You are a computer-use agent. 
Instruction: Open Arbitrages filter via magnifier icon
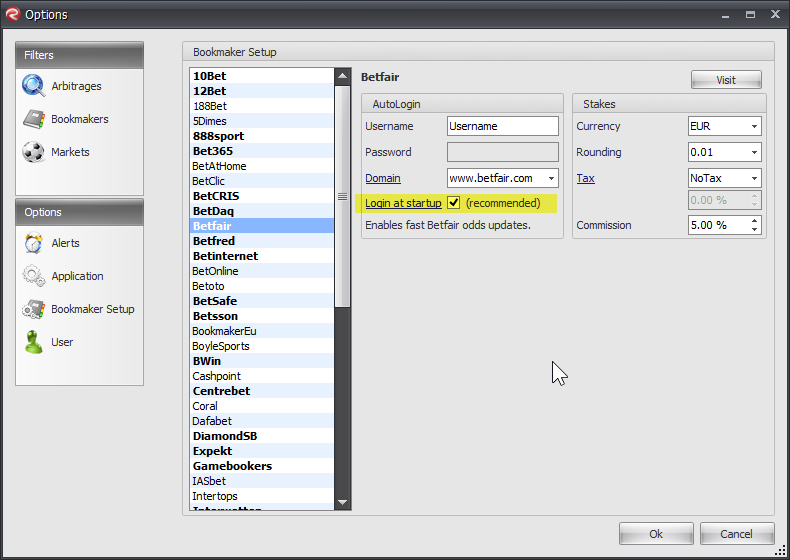point(33,86)
